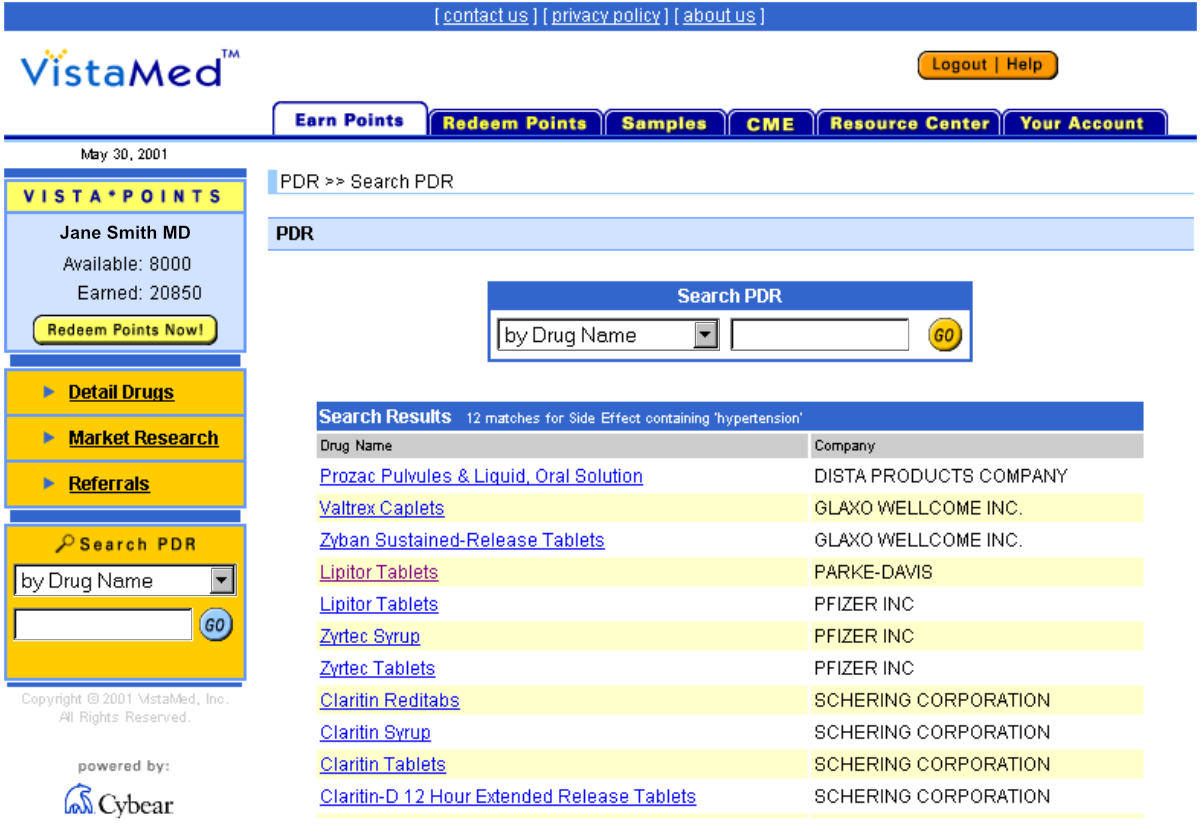This screenshot has height=830, width=1200.
Task: Switch to the Earn Points tab
Action: pyautogui.click(x=350, y=119)
